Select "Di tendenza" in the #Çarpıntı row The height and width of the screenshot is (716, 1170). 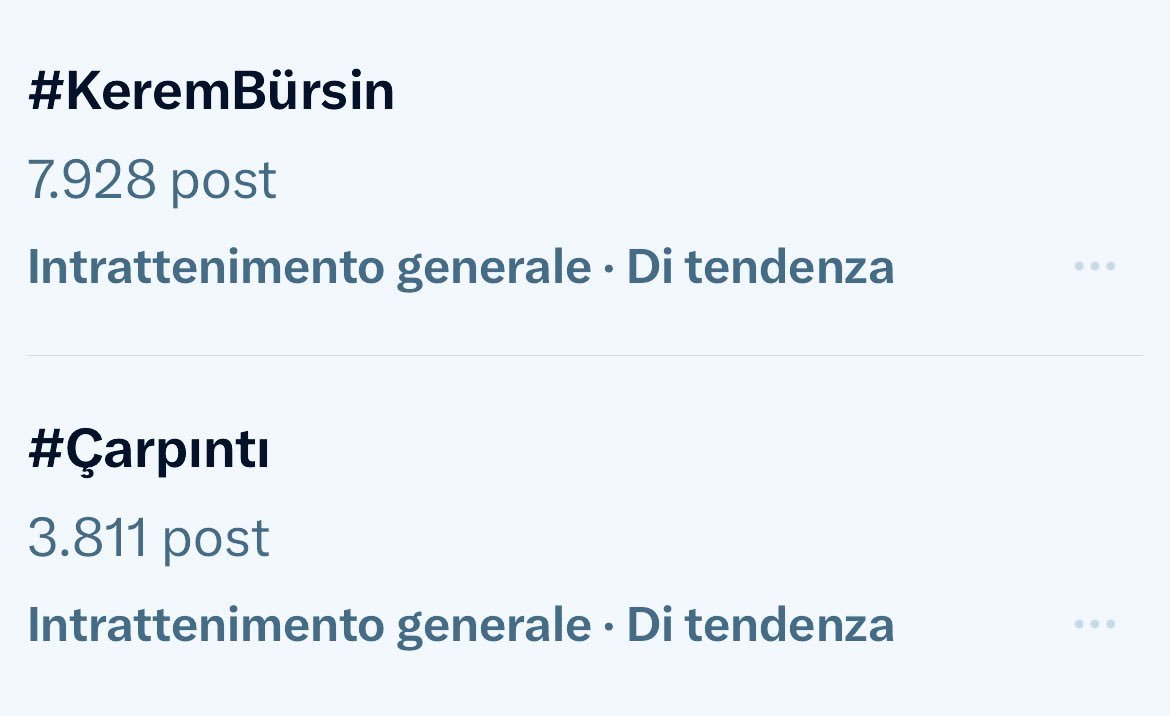(x=760, y=625)
